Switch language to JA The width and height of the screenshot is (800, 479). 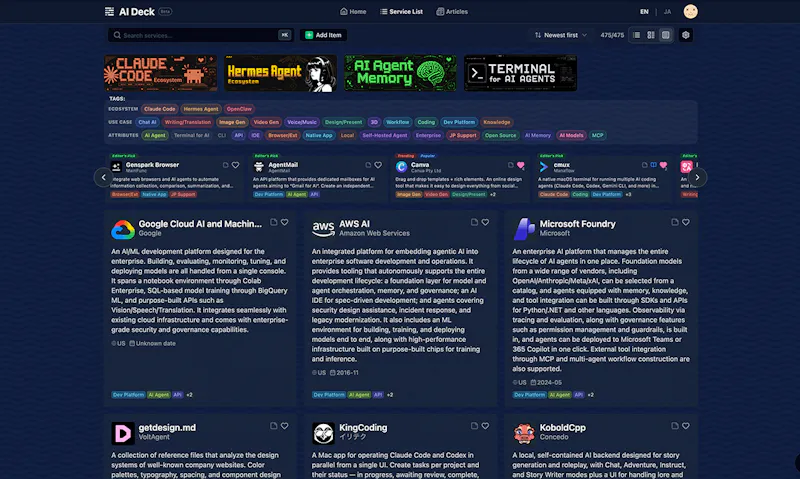[667, 11]
